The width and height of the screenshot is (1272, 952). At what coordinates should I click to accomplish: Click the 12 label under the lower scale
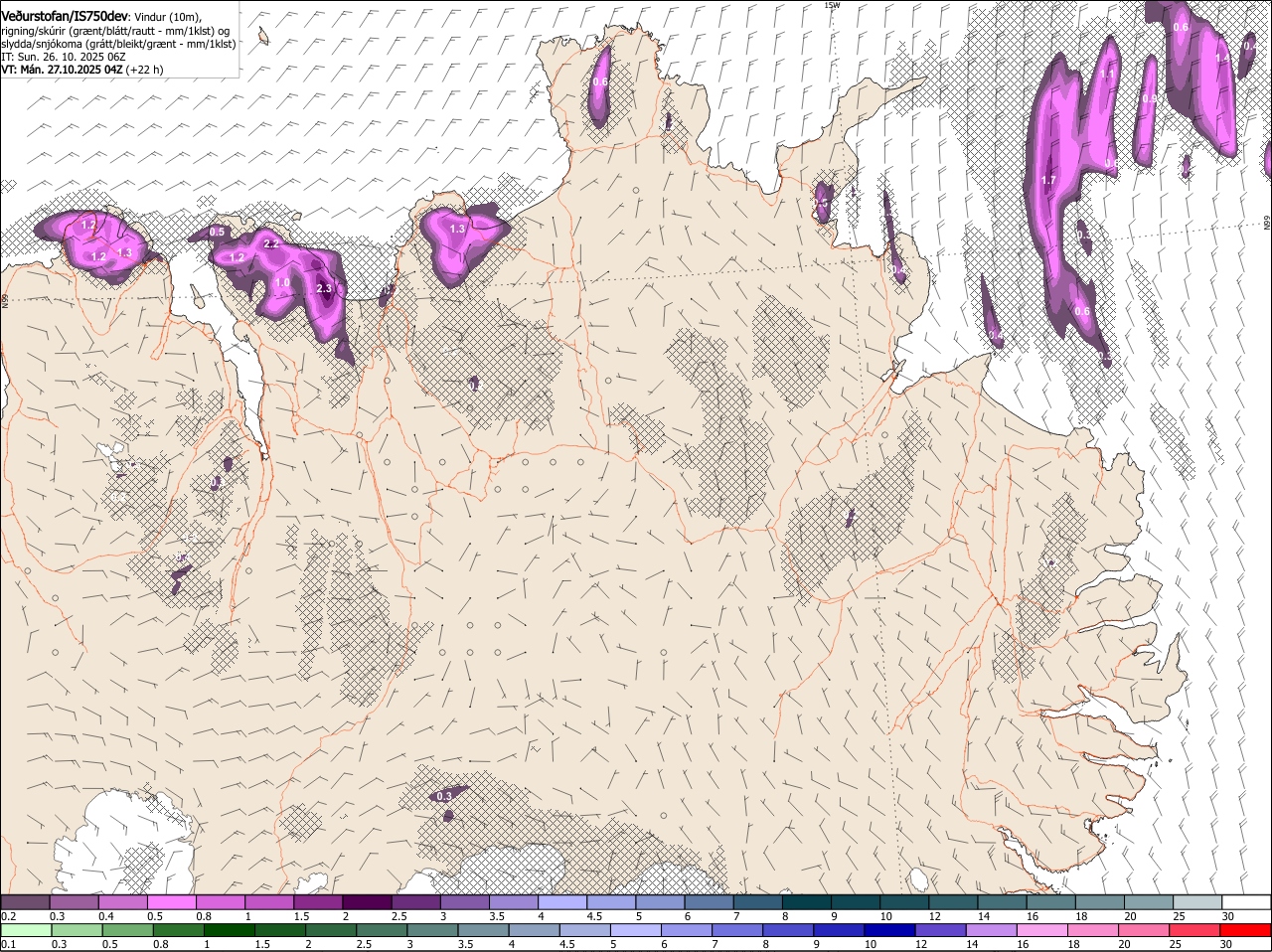pyautogui.click(x=920, y=943)
